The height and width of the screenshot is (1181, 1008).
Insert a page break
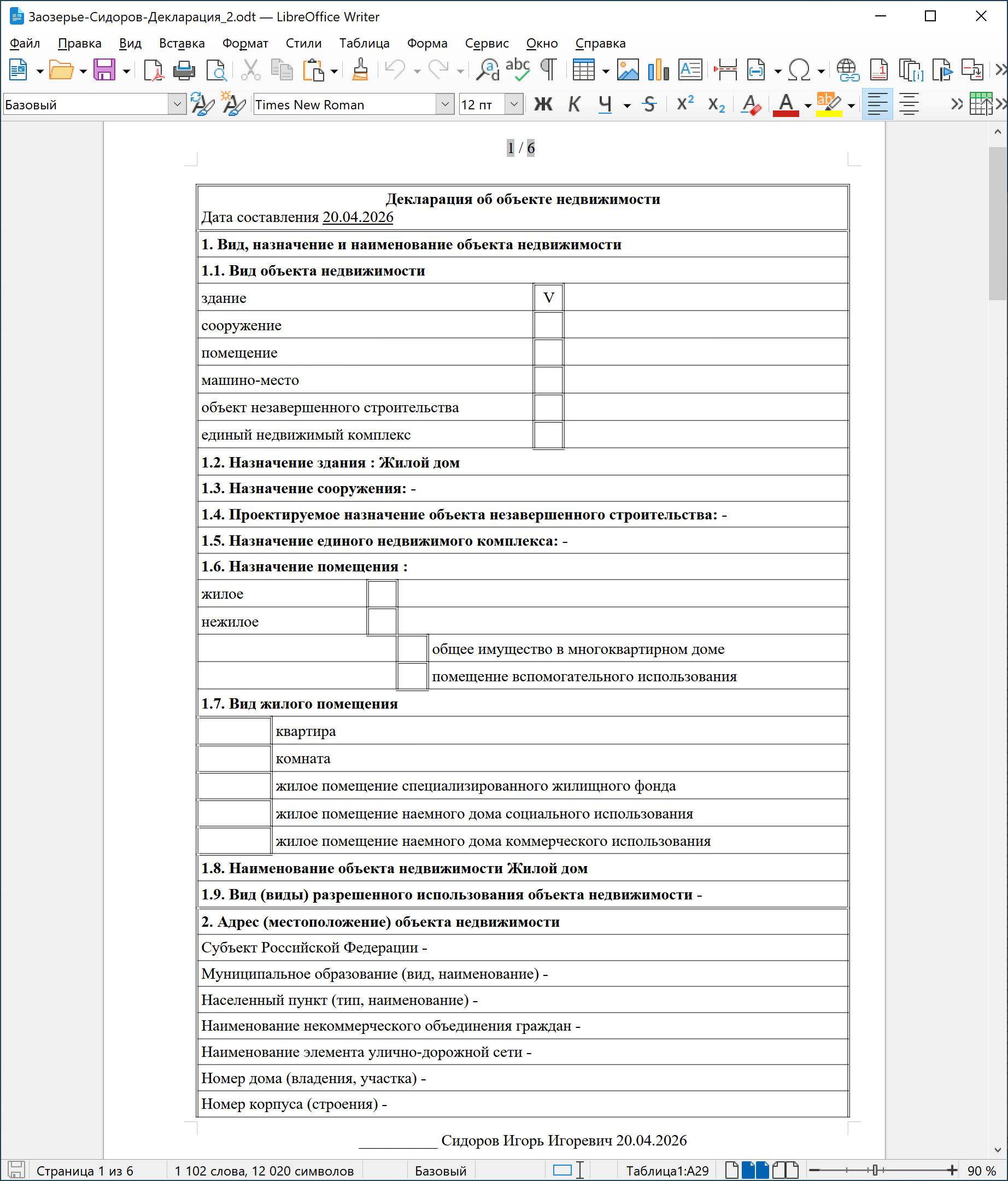(725, 70)
